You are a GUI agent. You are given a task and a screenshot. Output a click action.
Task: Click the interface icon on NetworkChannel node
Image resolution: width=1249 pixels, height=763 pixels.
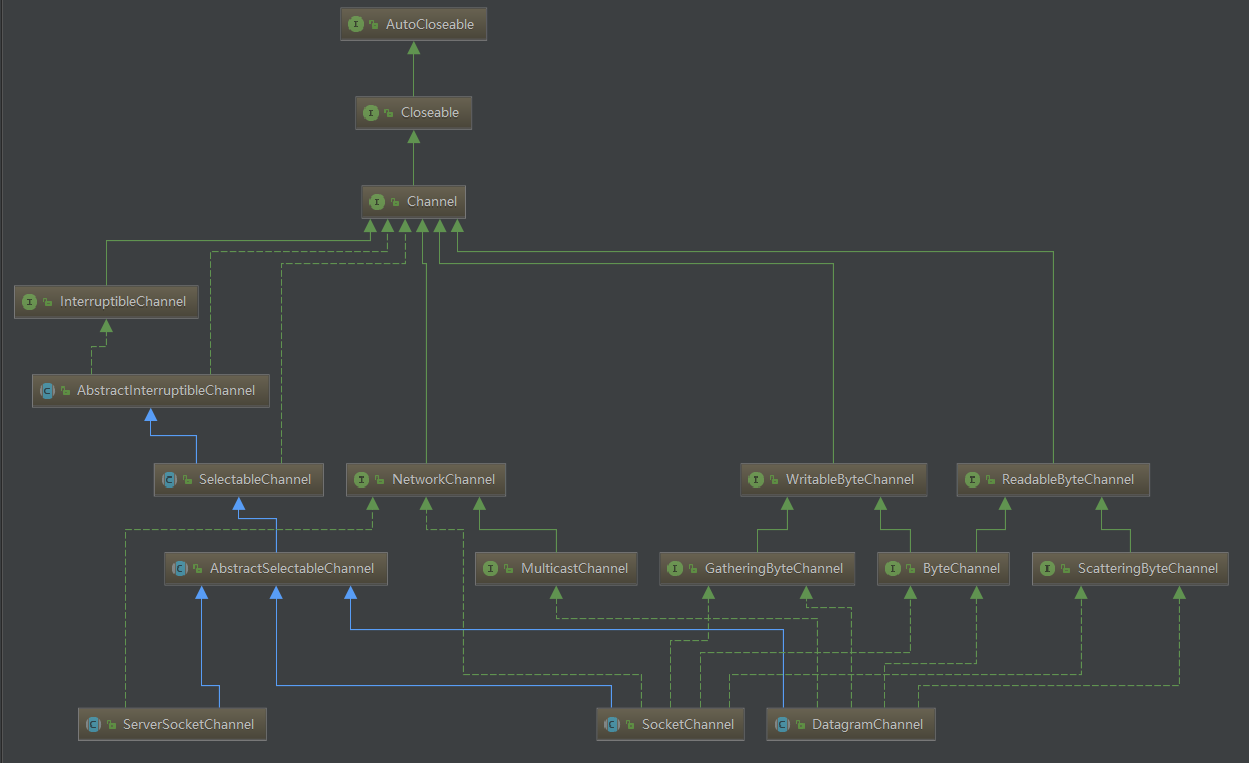pos(362,480)
